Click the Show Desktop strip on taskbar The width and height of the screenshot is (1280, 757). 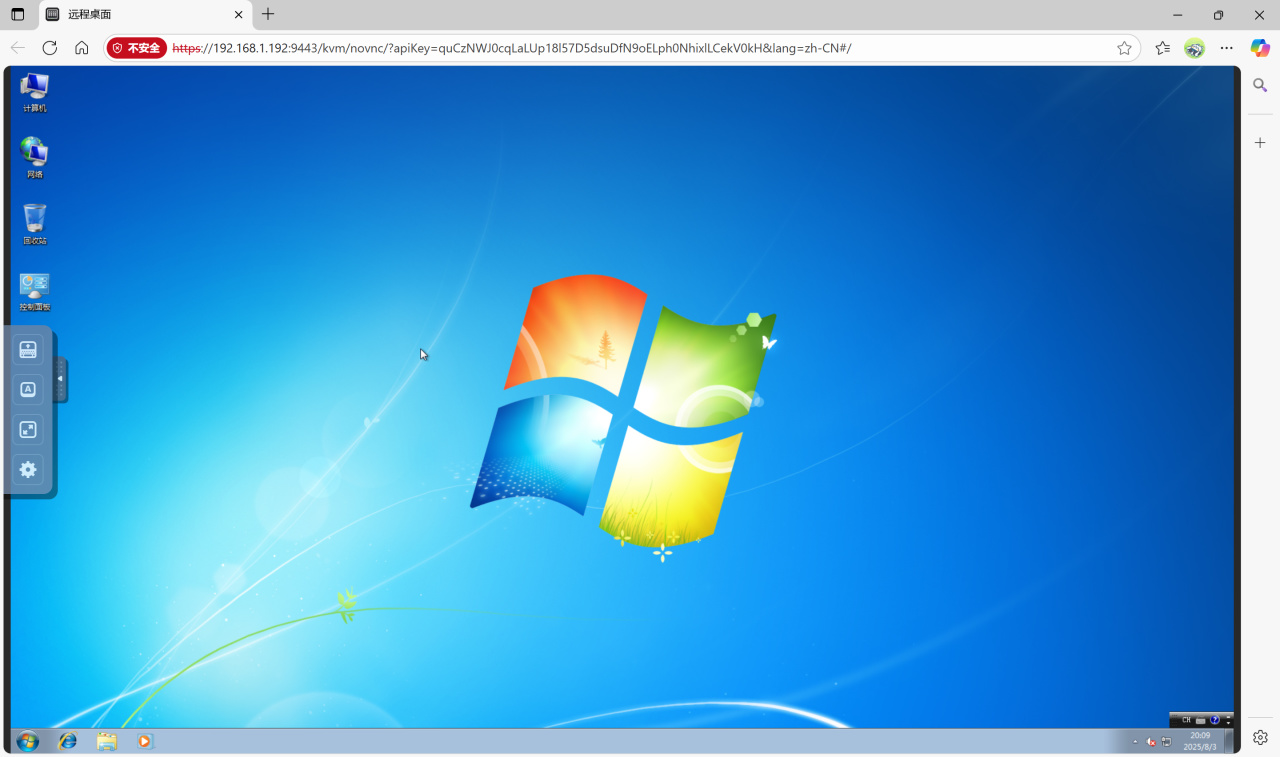coord(1231,741)
